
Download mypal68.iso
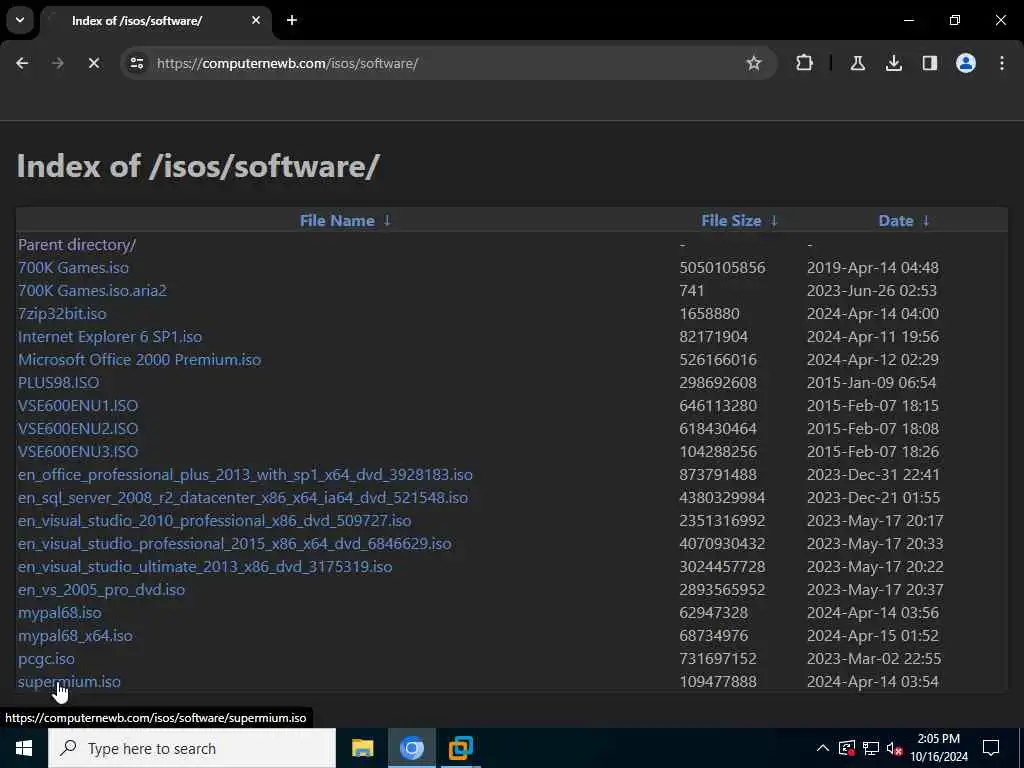[59, 613]
